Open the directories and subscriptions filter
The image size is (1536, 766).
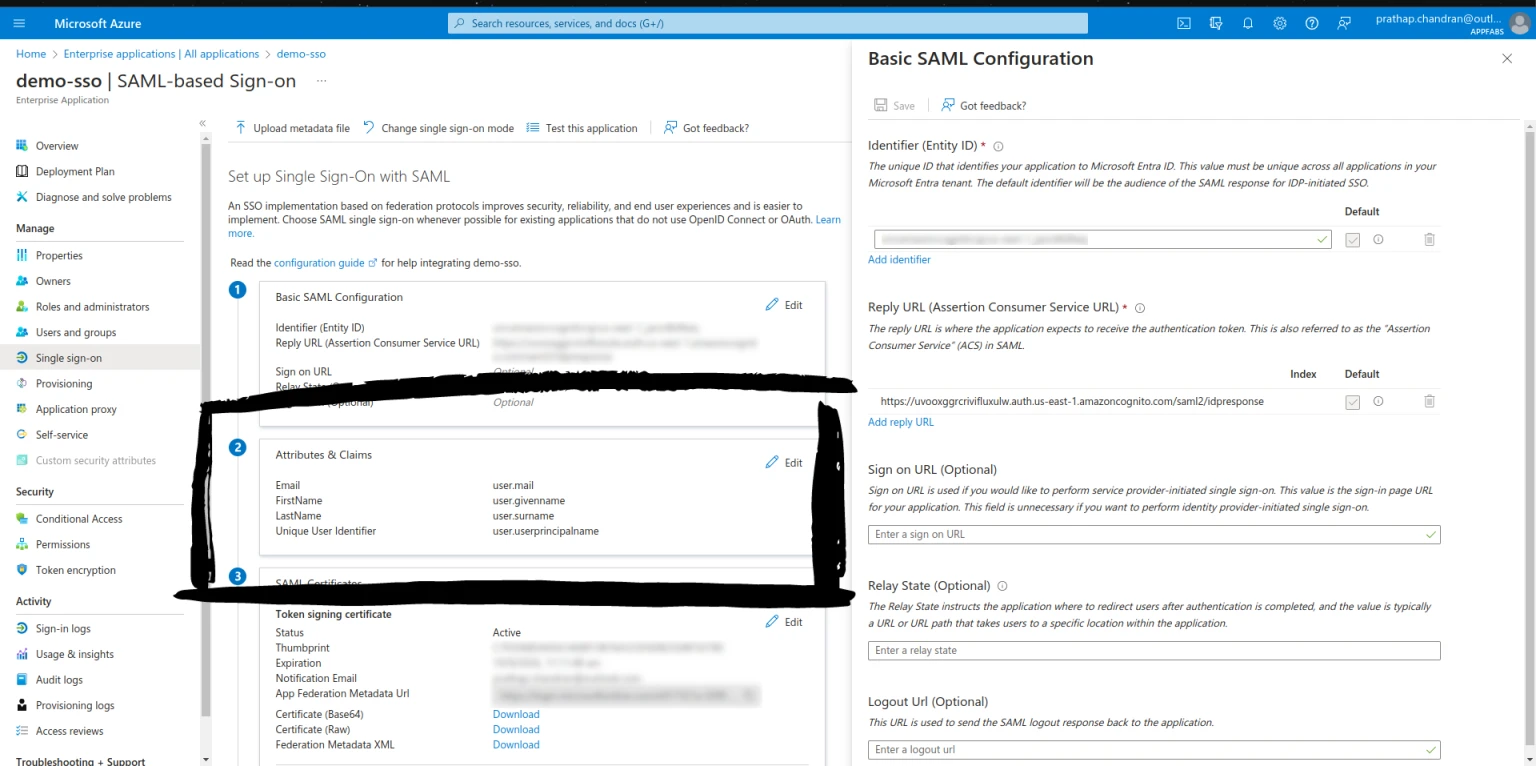click(1216, 23)
